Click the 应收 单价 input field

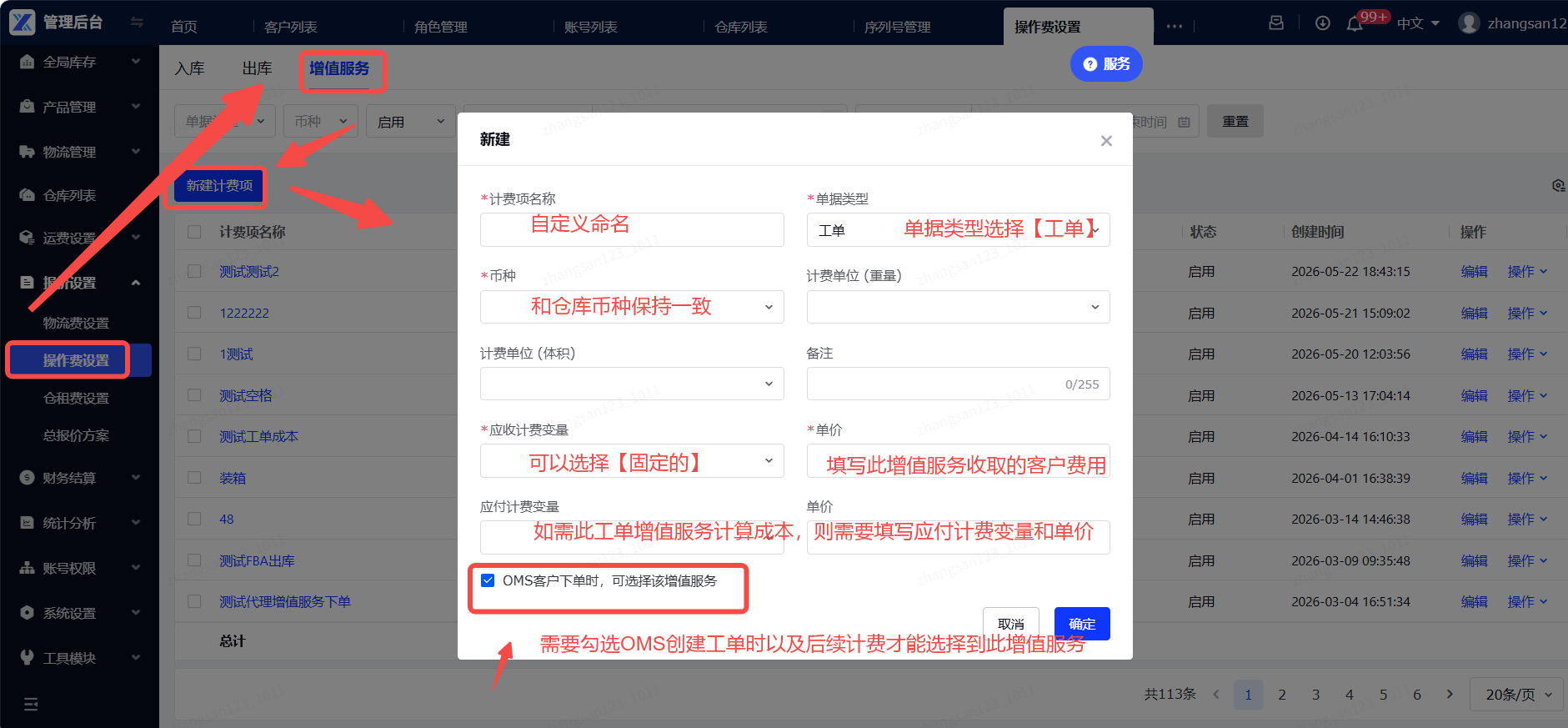(958, 460)
